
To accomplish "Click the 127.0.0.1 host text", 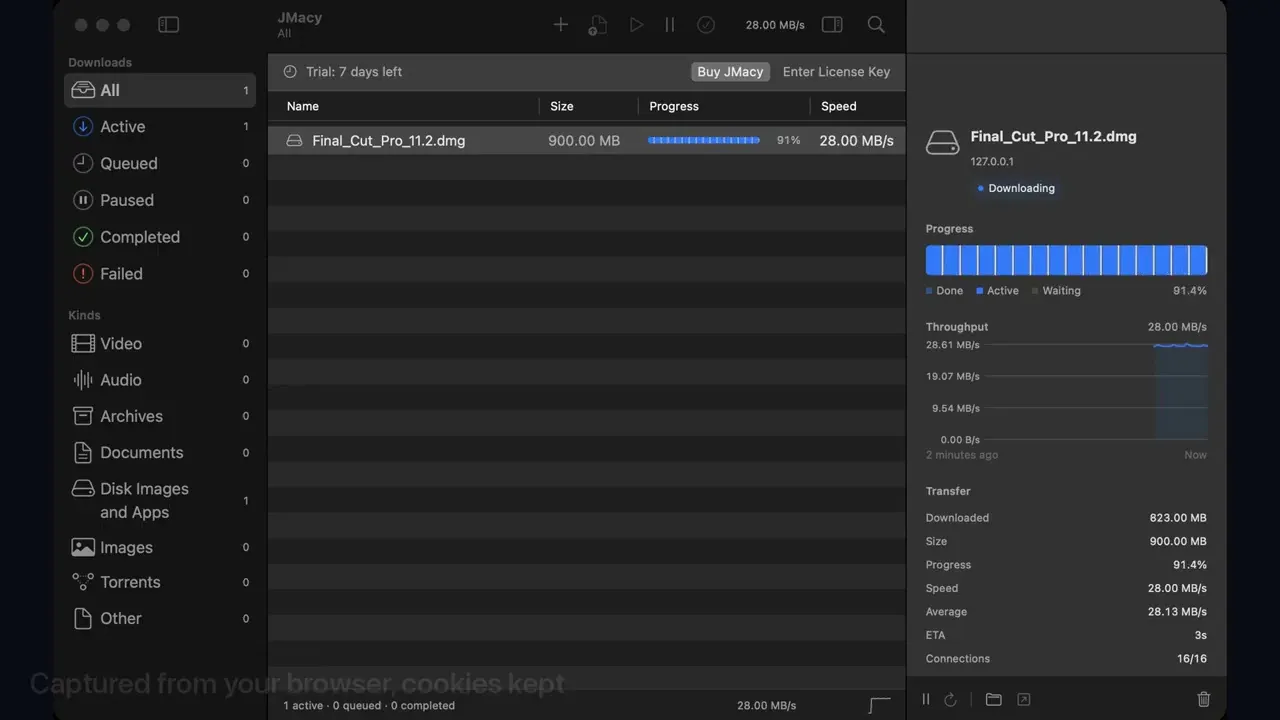I will (x=992, y=161).
